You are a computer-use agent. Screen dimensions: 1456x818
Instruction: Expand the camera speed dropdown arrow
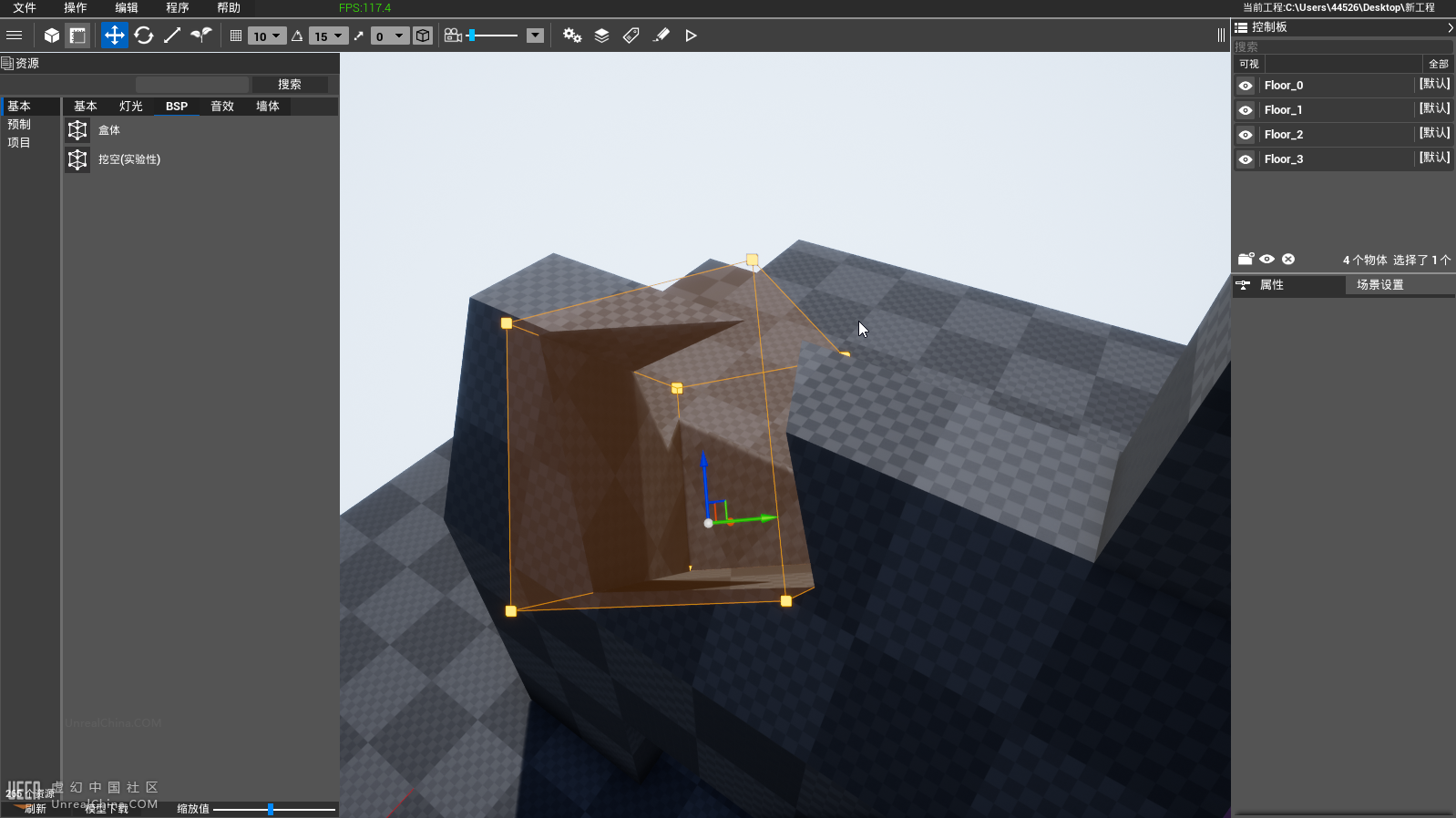click(x=536, y=36)
